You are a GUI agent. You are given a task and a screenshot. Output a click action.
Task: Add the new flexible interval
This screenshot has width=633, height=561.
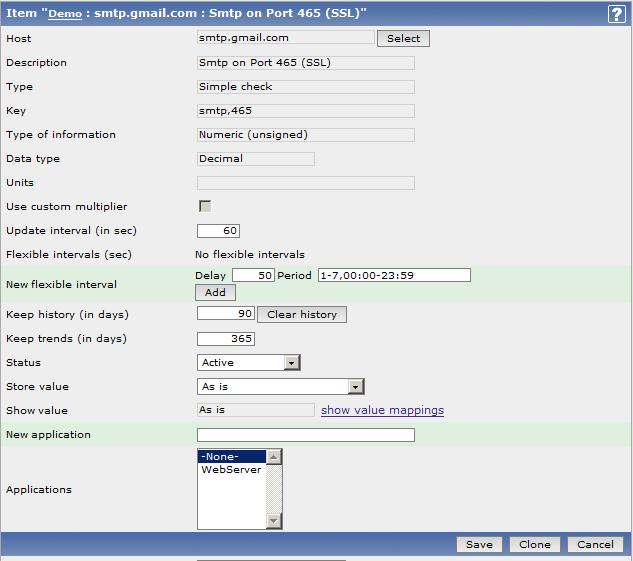tap(215, 292)
